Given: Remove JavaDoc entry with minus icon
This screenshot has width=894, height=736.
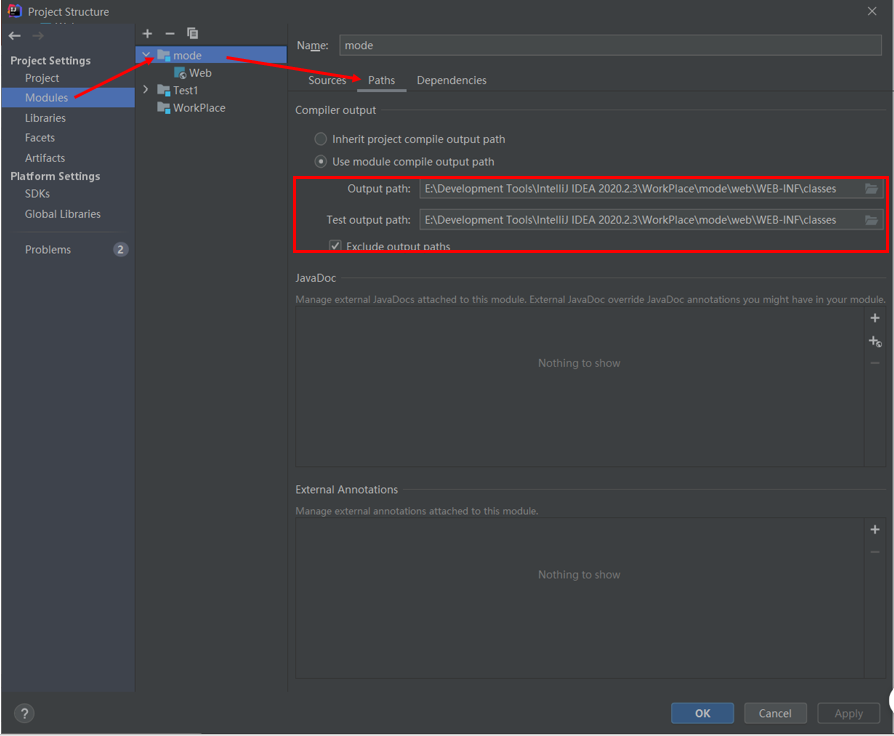Looking at the screenshot, I should coord(875,363).
